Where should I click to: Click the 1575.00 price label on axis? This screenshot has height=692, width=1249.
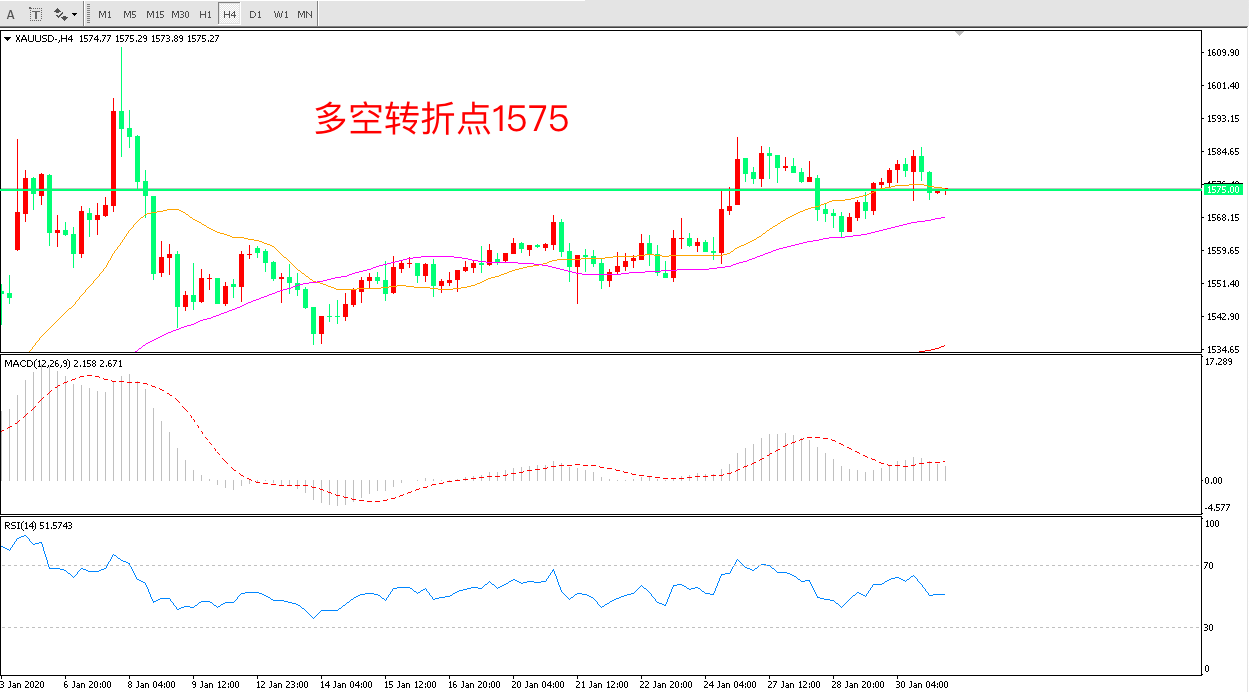point(1223,189)
